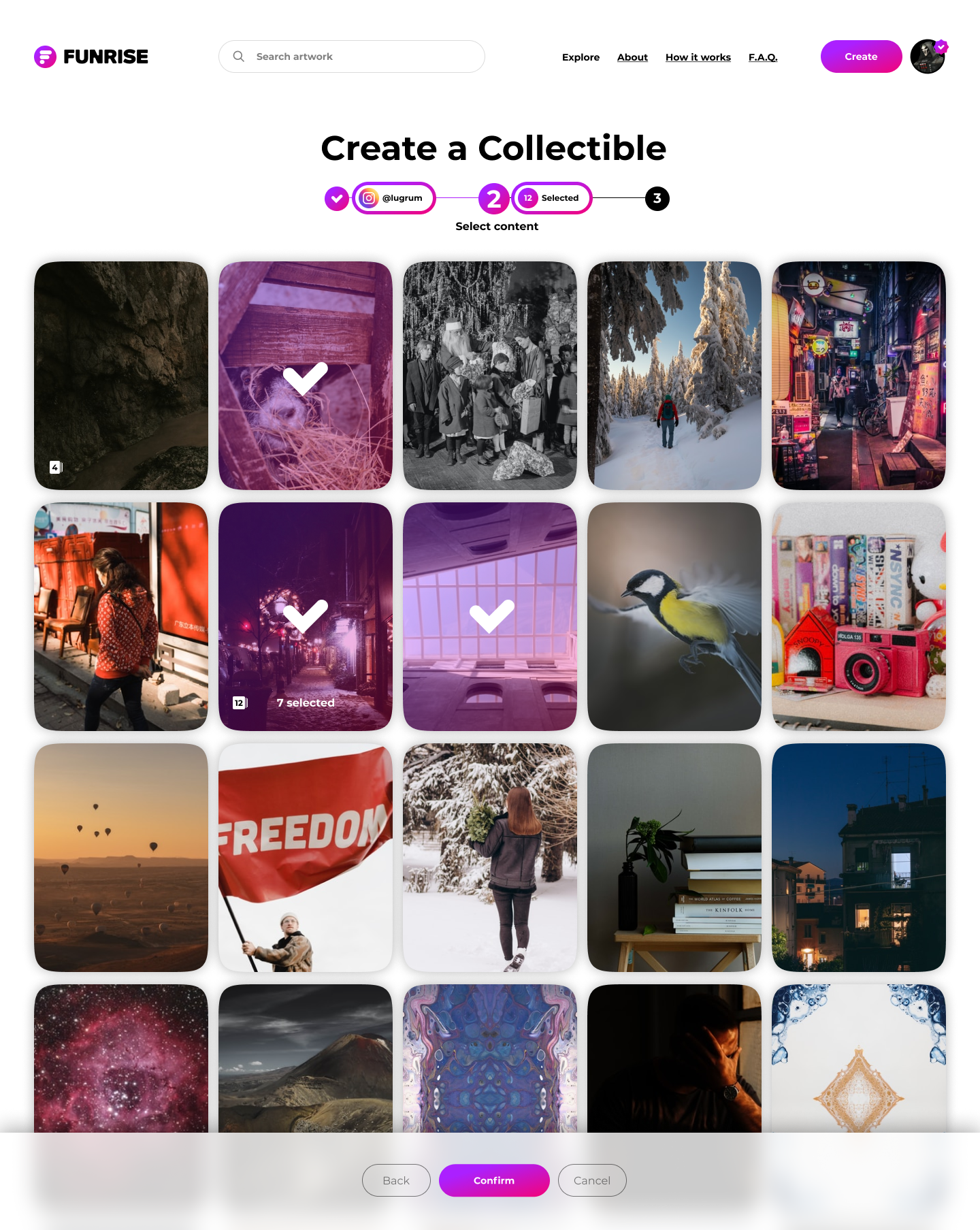
Task: Toggle selection on the night street album
Action: [306, 617]
